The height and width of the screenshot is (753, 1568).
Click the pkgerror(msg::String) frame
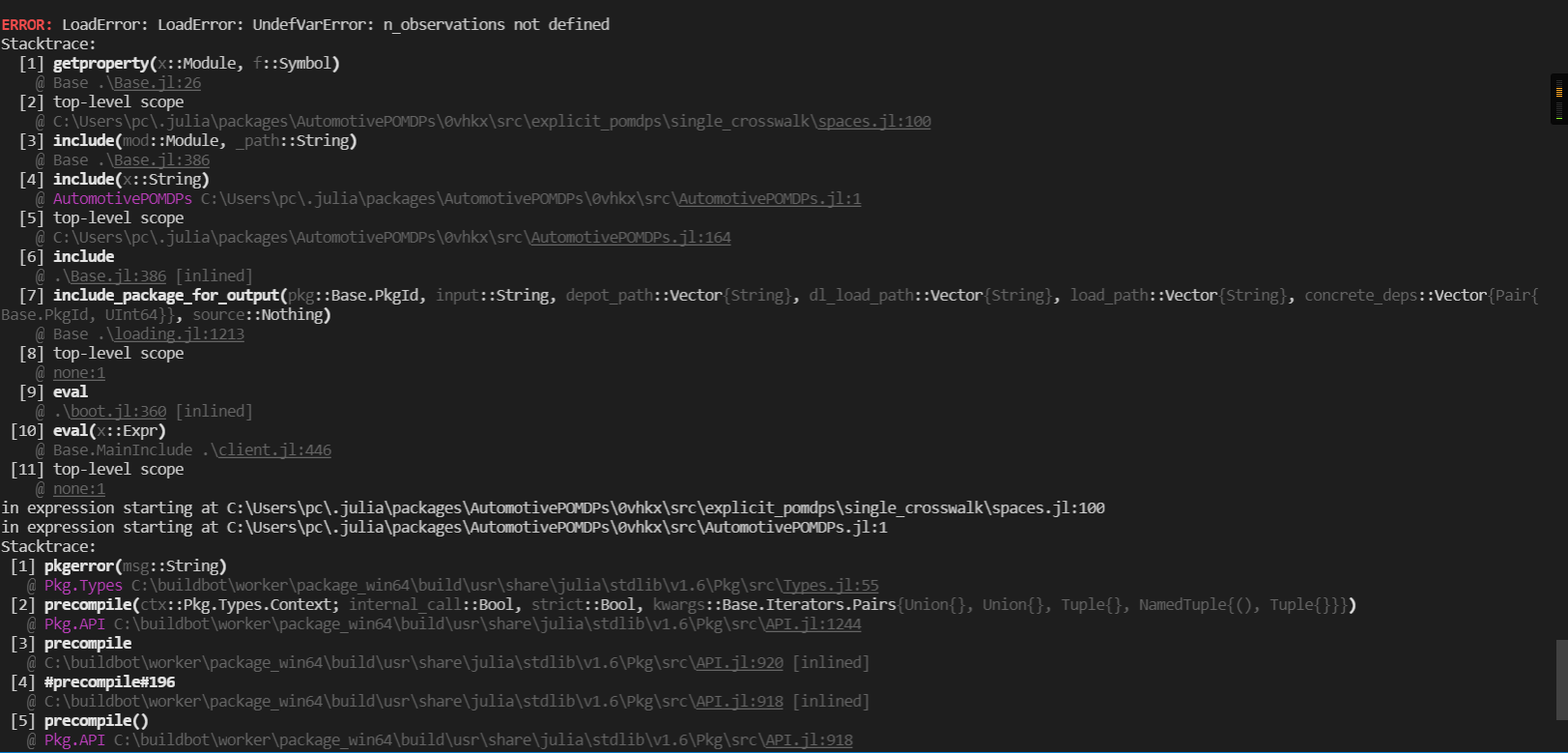point(135,566)
